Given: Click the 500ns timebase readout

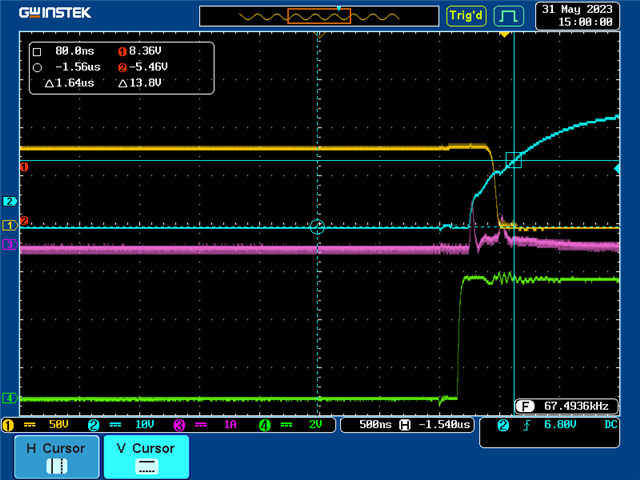Looking at the screenshot, I should coord(375,425).
